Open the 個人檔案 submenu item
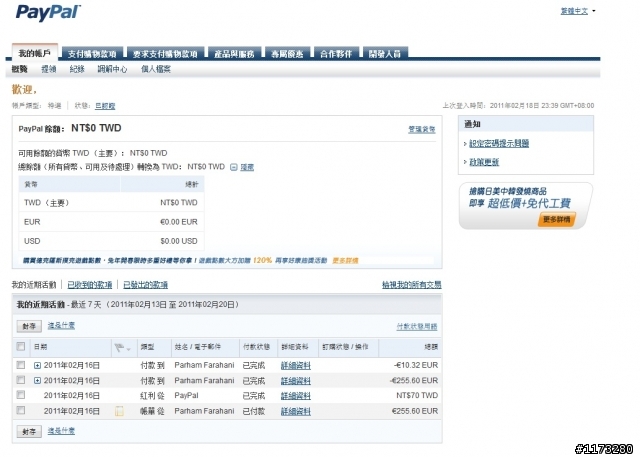Viewport: 640px width, 457px height. tap(156, 69)
